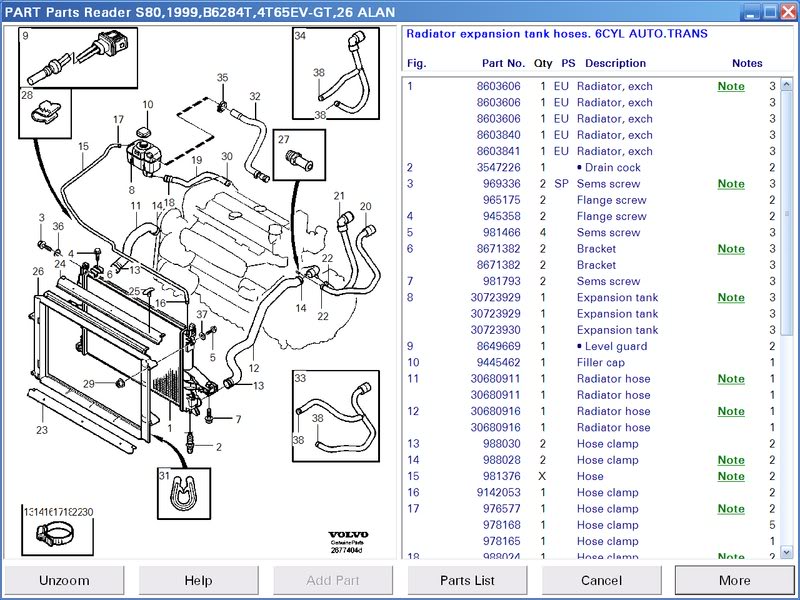This screenshot has width=800, height=600.
Task: Click the parts list scrollbar thumb
Action: (786, 213)
